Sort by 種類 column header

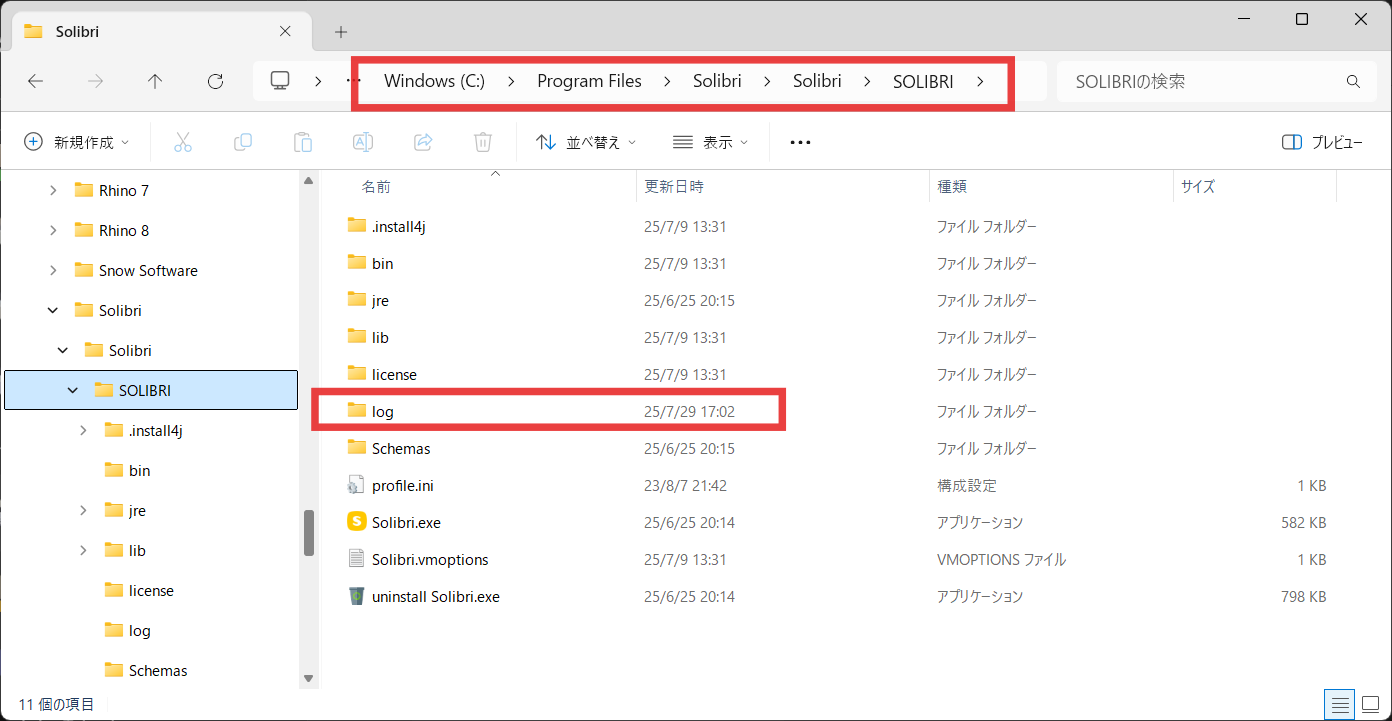[x=952, y=187]
